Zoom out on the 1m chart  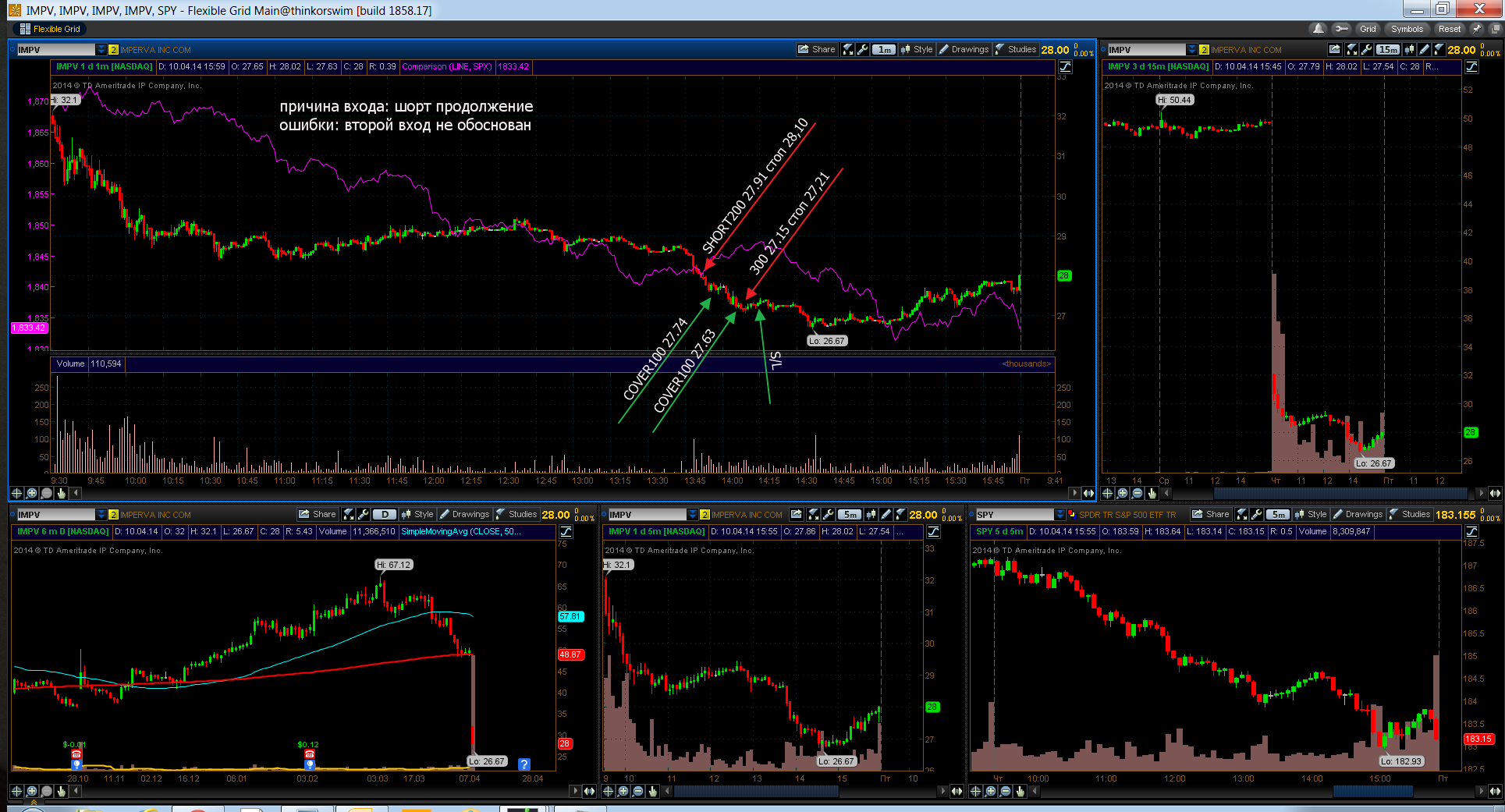coord(46,493)
